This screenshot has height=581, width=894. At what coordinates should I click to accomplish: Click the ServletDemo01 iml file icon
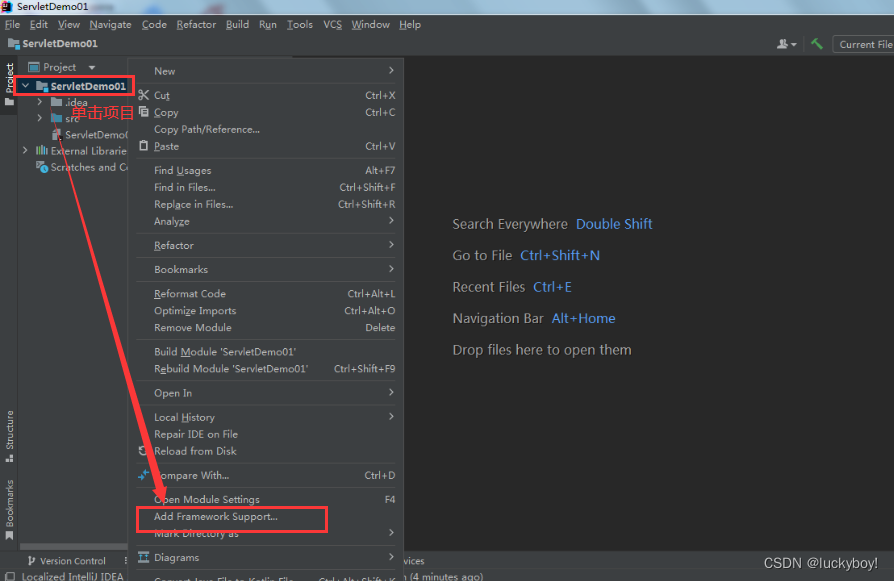coord(56,135)
